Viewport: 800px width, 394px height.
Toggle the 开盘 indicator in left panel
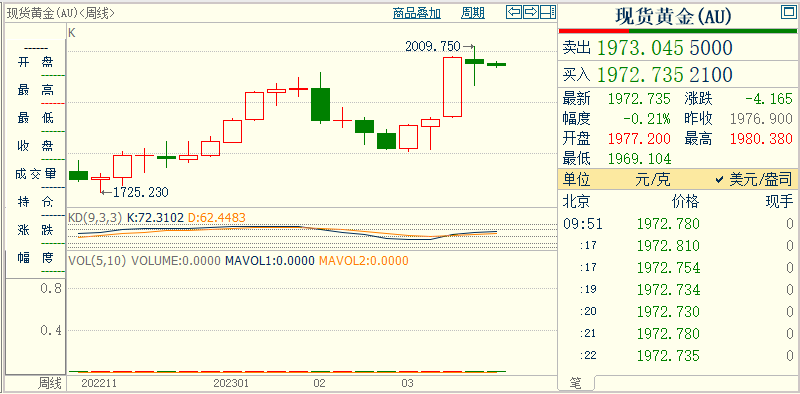click(x=35, y=62)
